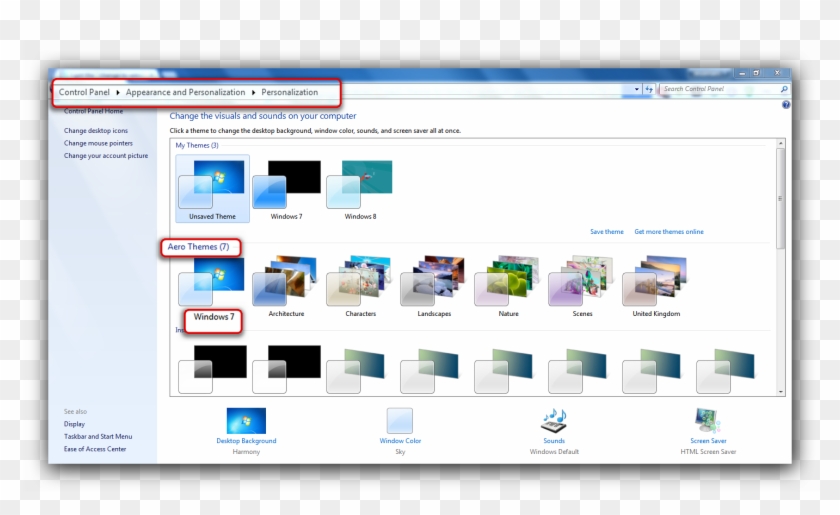The image size is (840, 515).
Task: Apply the Architecture Aero theme
Action: pyautogui.click(x=286, y=286)
